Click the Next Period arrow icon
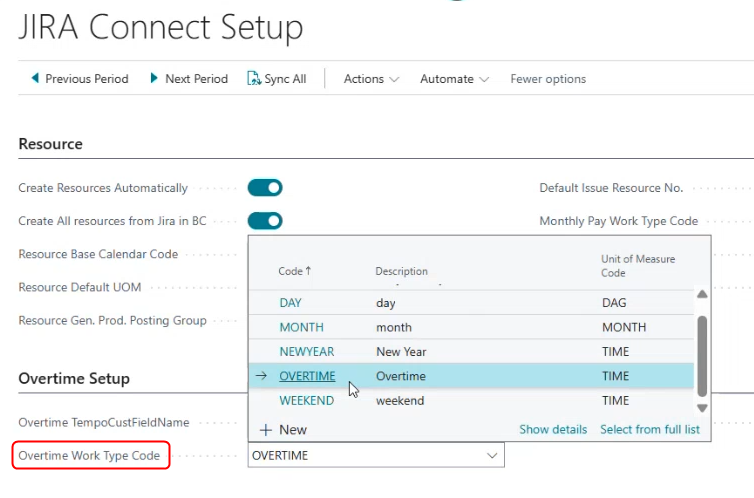This screenshot has width=754, height=498. click(x=154, y=78)
